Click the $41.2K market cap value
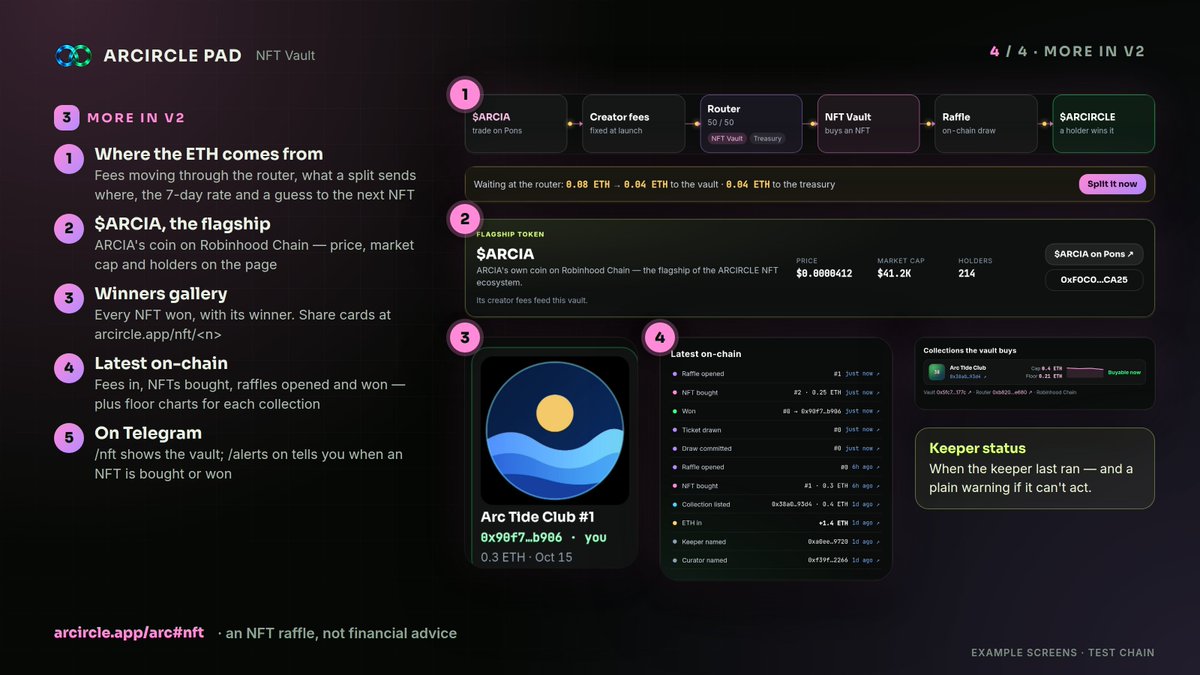 894,273
